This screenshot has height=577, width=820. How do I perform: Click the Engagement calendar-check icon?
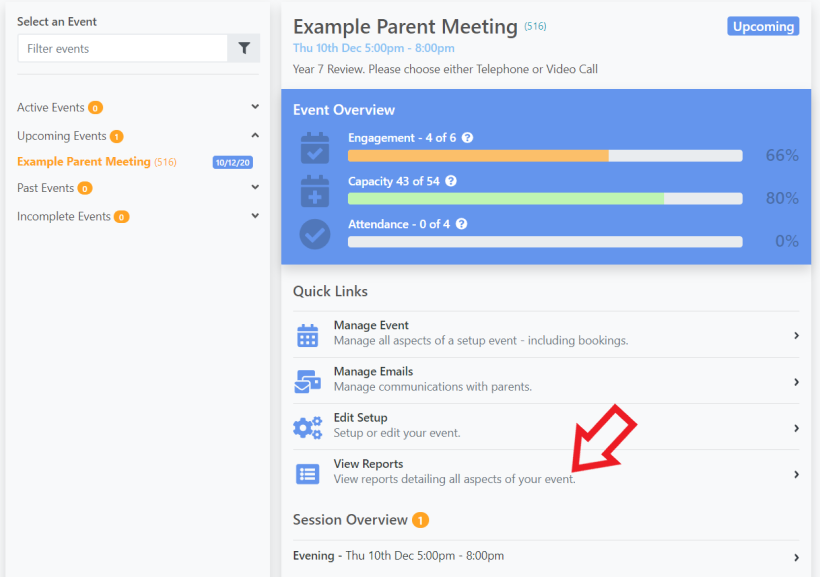pyautogui.click(x=315, y=148)
